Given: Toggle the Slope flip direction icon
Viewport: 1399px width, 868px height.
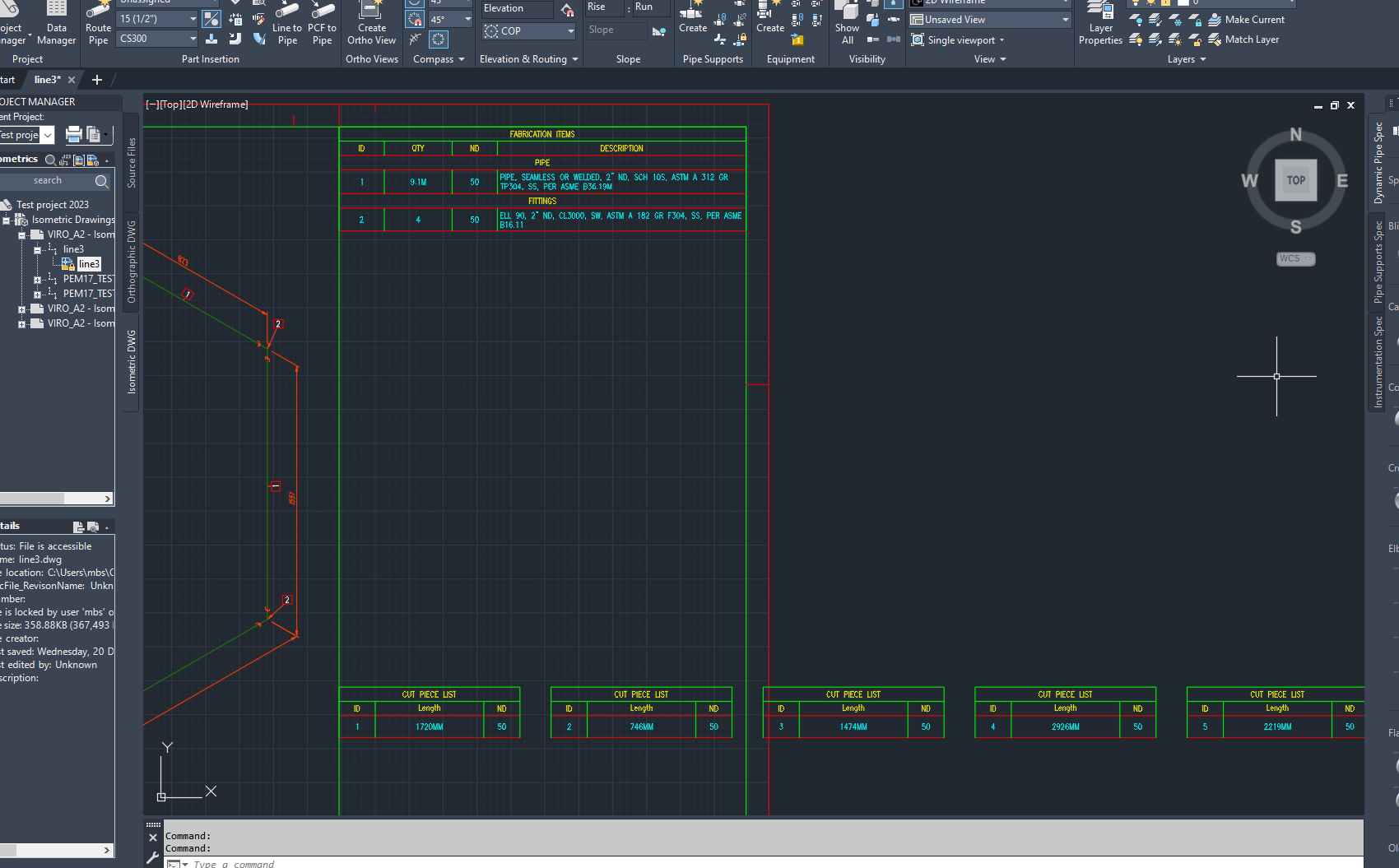Looking at the screenshot, I should coord(658,31).
